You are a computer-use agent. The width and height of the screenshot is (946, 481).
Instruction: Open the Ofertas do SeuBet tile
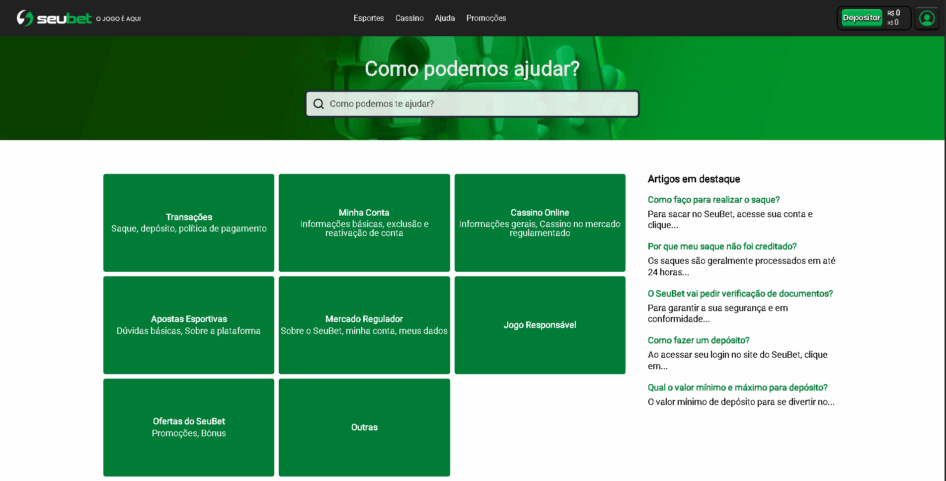(189, 427)
